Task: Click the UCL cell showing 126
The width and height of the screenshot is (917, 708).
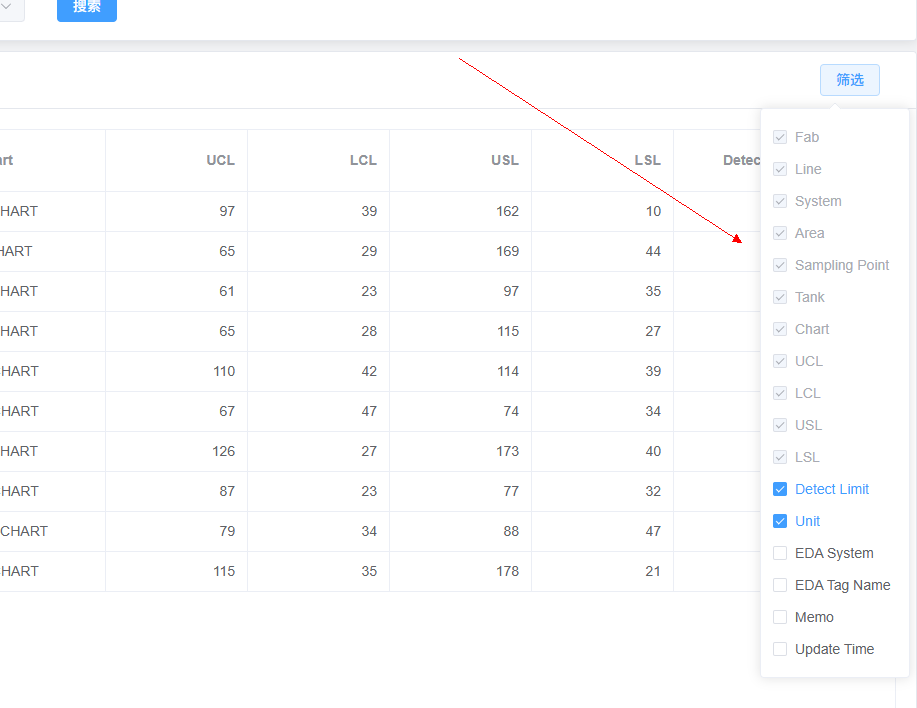Action: click(x=223, y=451)
